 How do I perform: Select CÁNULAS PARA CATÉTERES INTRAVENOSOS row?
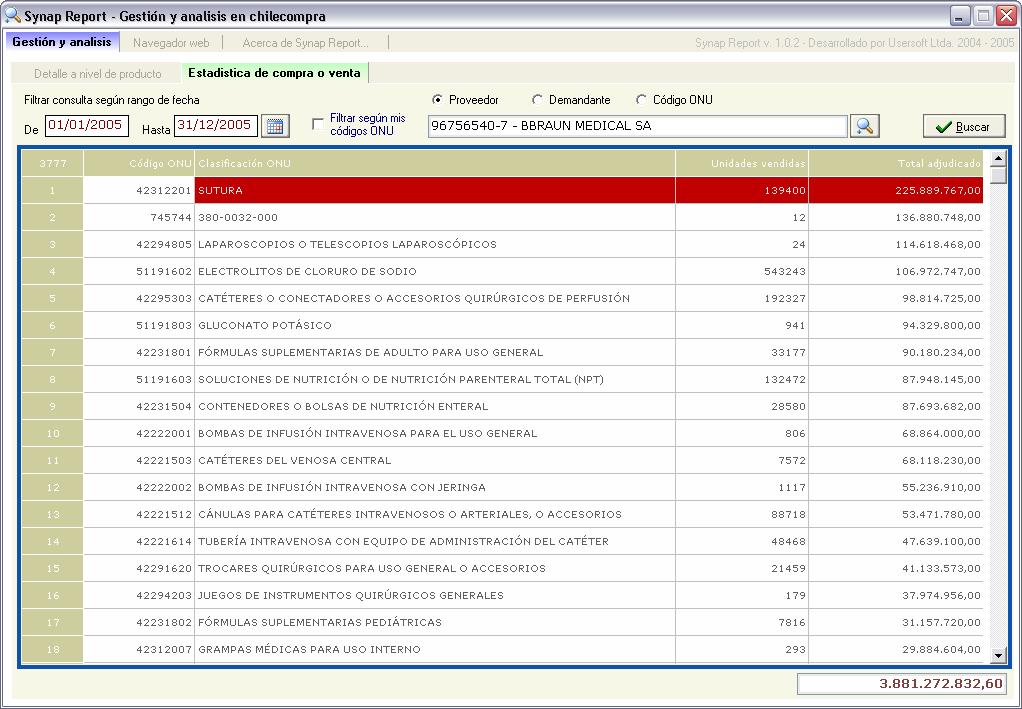pos(503,515)
